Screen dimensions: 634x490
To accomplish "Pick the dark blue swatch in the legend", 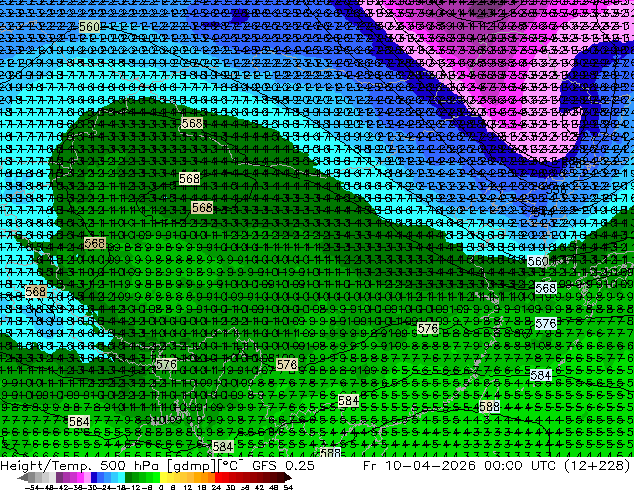I will (x=94, y=477).
